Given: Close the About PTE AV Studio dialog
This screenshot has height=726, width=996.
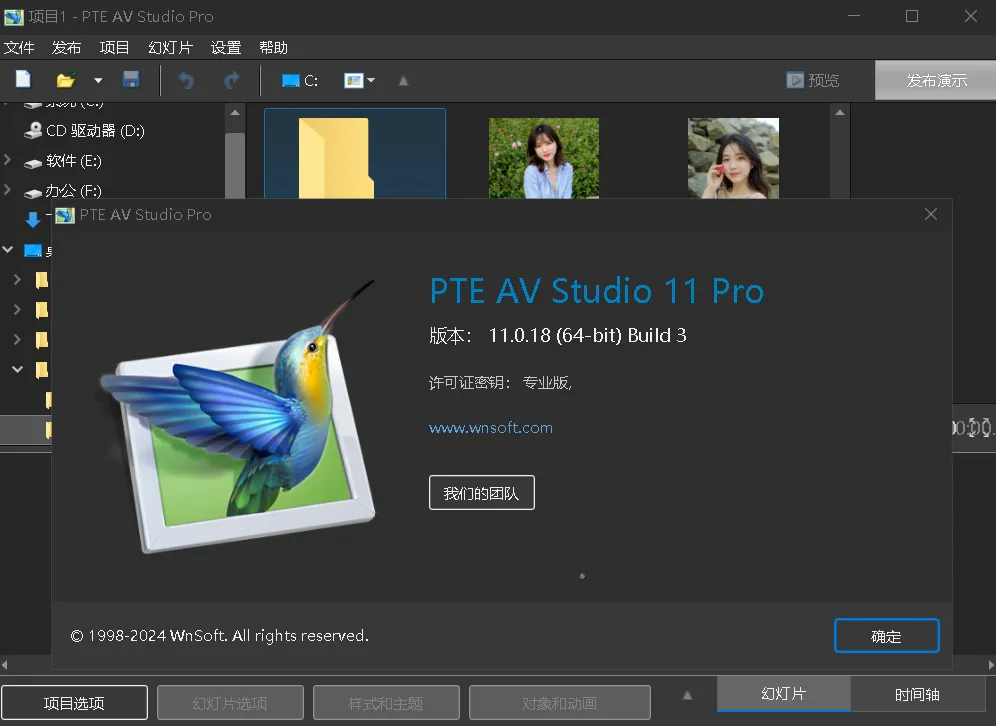Looking at the screenshot, I should point(931,215).
